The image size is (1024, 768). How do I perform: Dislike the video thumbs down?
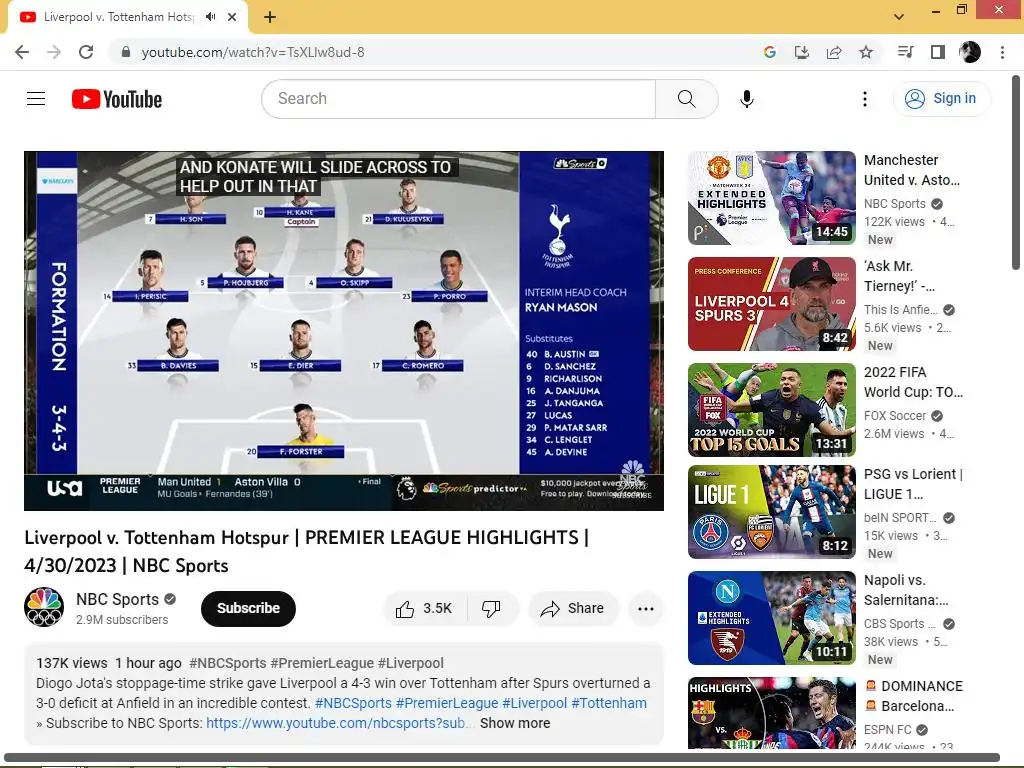point(492,609)
